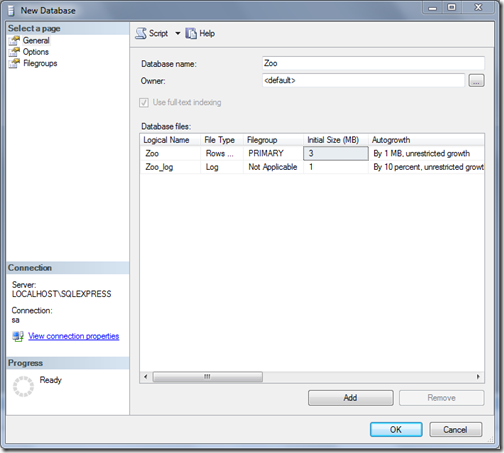
Task: Select the General page icon
Action: [x=14, y=41]
